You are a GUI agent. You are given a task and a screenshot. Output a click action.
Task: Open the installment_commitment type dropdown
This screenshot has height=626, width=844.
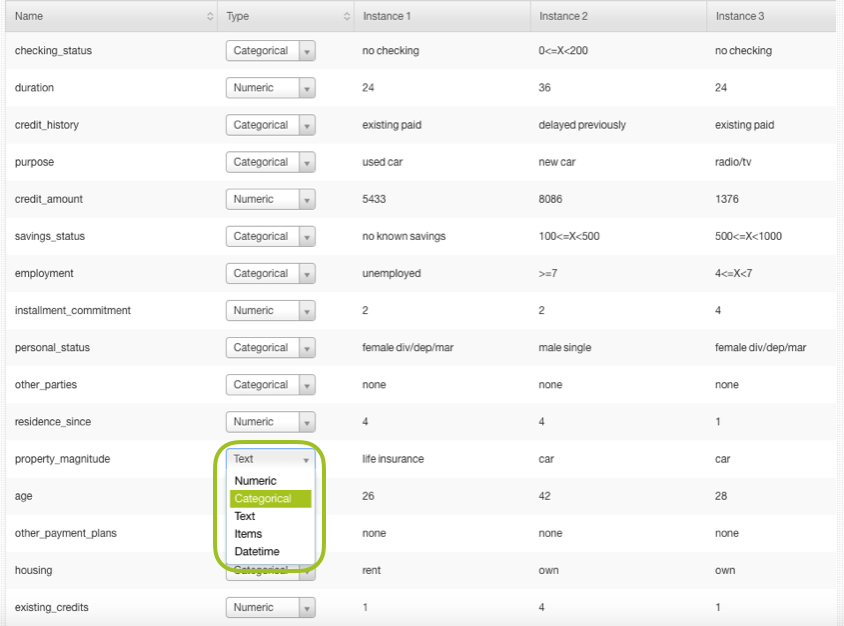coord(307,310)
